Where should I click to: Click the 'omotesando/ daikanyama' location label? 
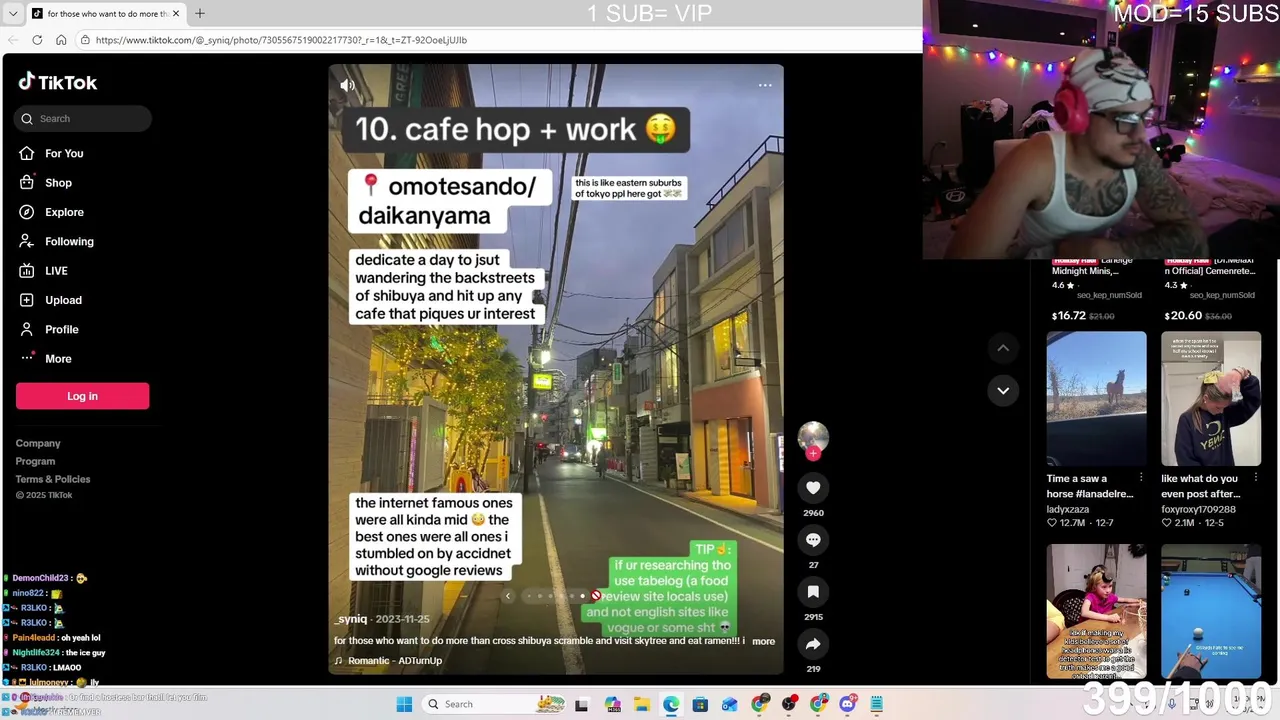(x=449, y=201)
